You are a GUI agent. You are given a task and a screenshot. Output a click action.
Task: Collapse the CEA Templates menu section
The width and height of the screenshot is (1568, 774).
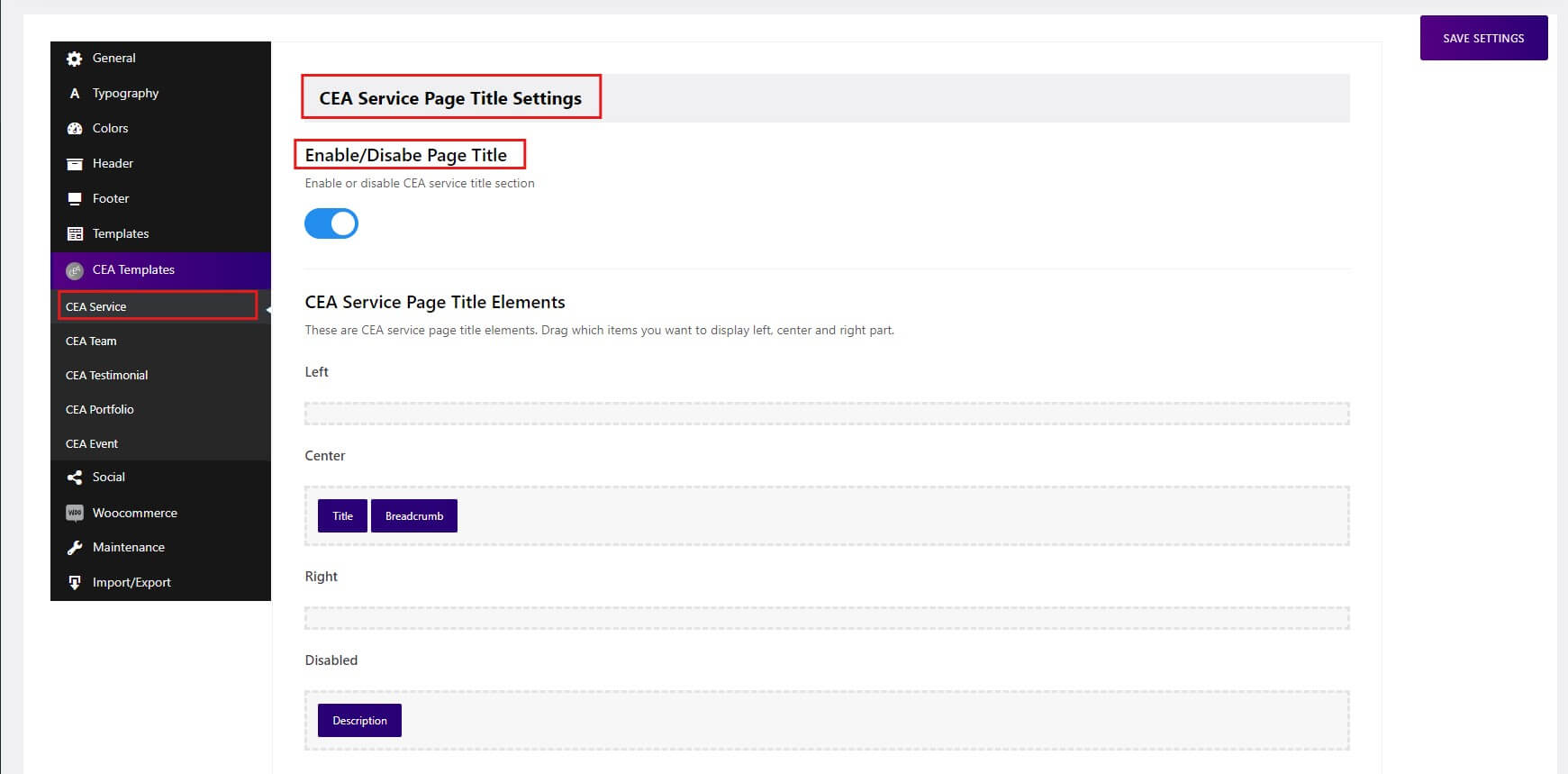point(133,270)
